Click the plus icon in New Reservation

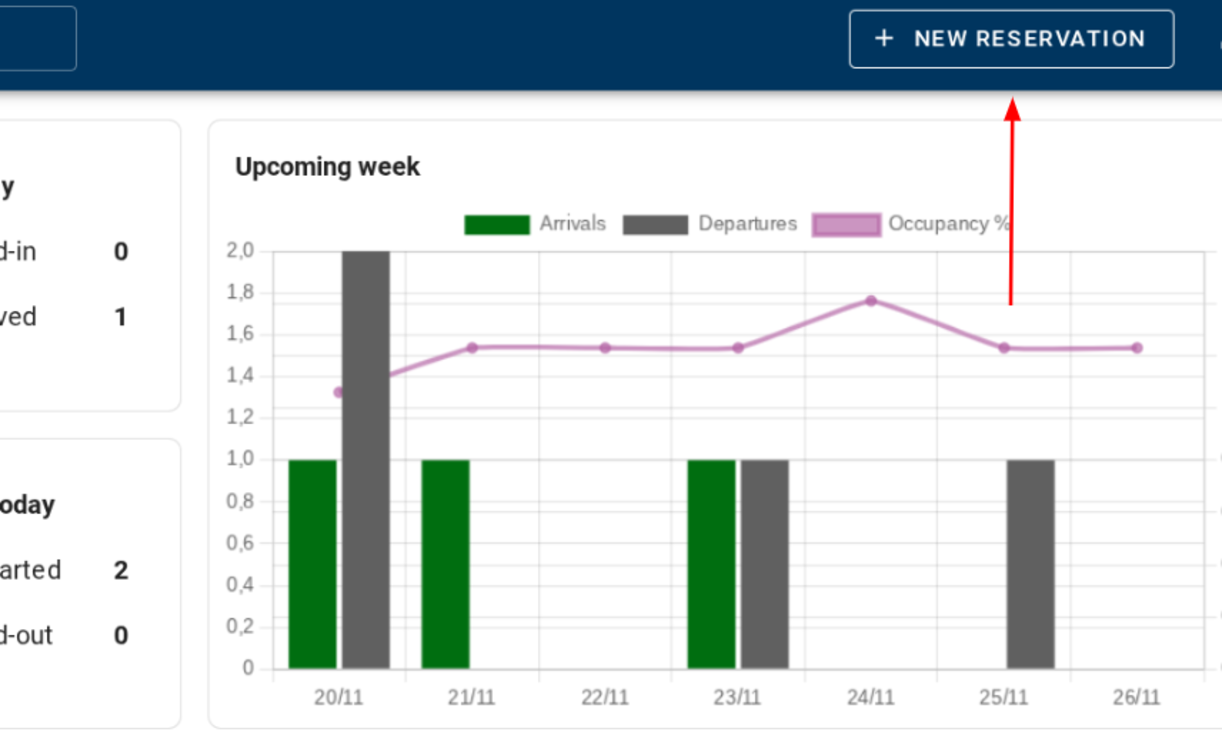[883, 39]
